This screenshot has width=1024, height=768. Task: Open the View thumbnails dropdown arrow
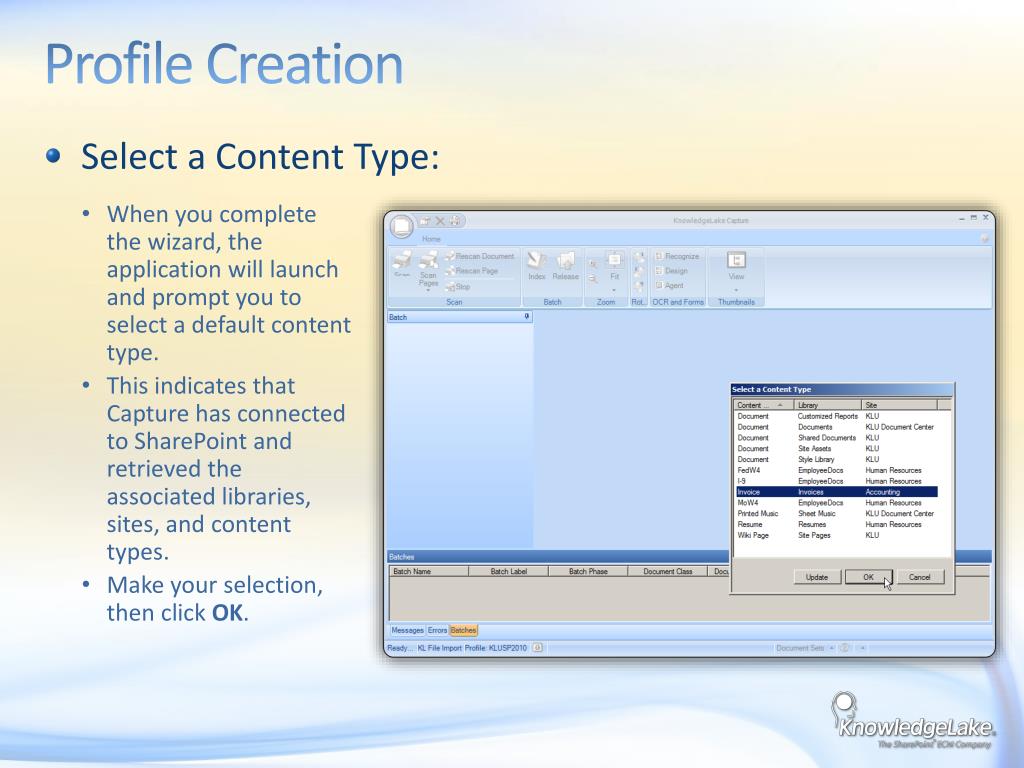coord(736,290)
